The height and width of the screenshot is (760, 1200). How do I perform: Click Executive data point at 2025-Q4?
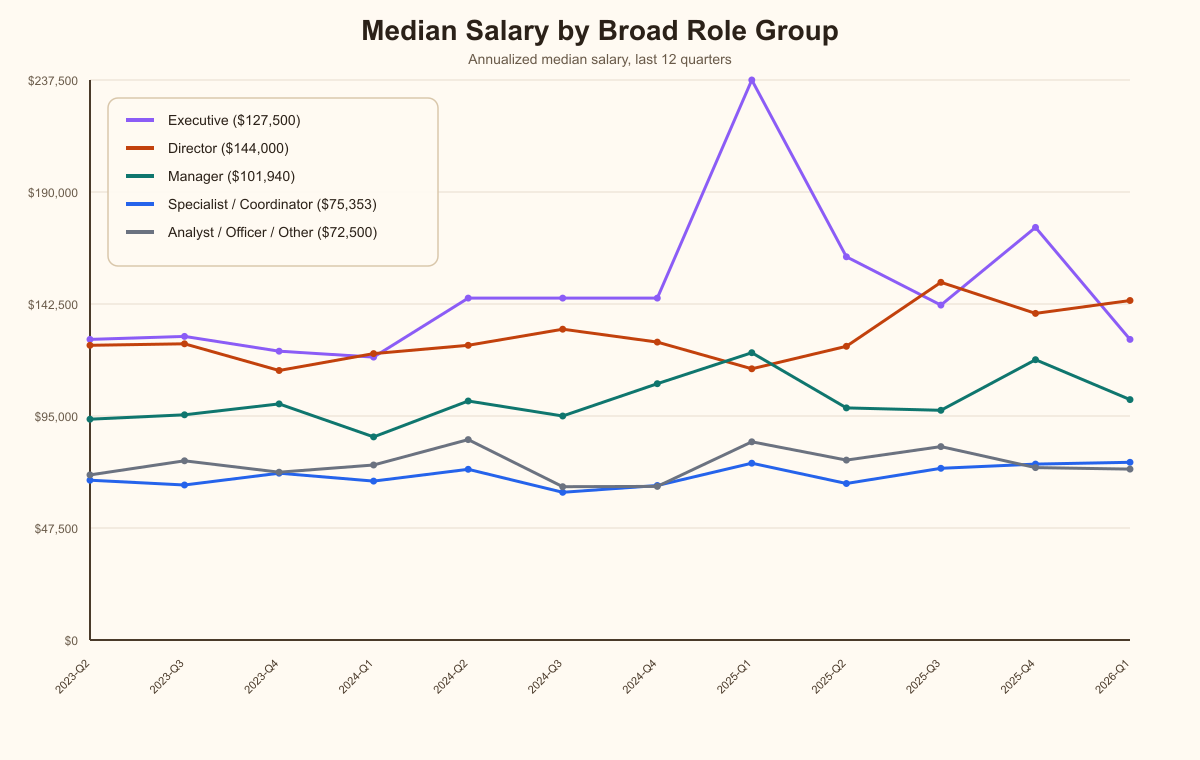coord(1035,228)
